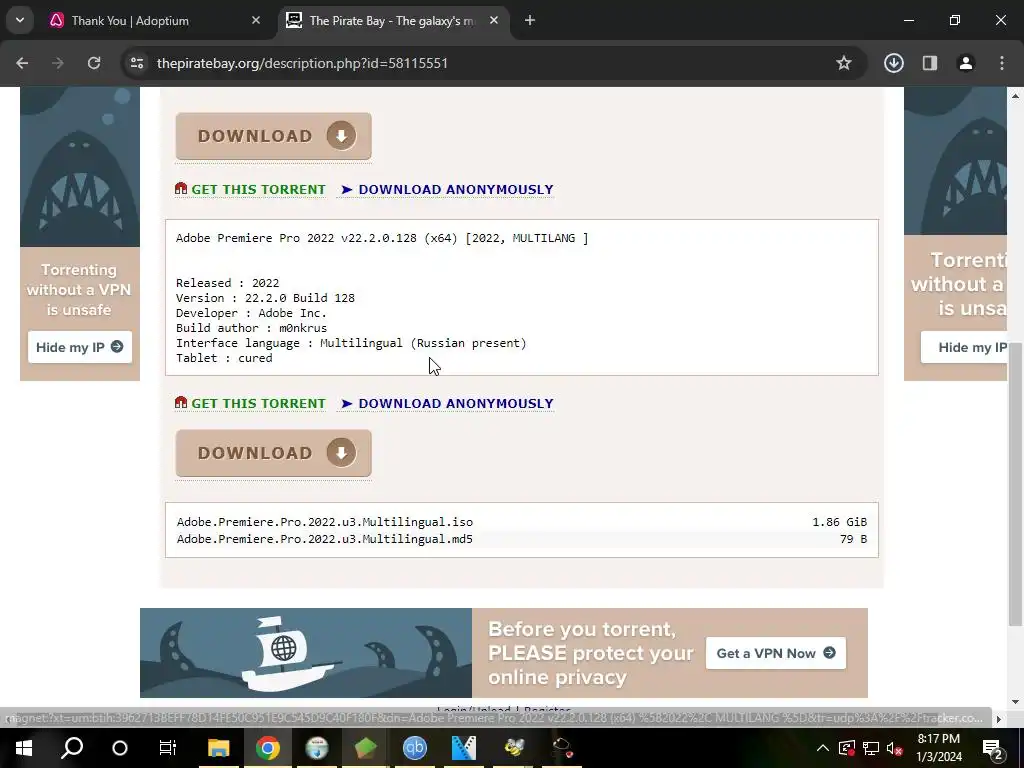Click upper magnet icon beside GET THIS TORRENT
The height and width of the screenshot is (768, 1024).
(181, 189)
